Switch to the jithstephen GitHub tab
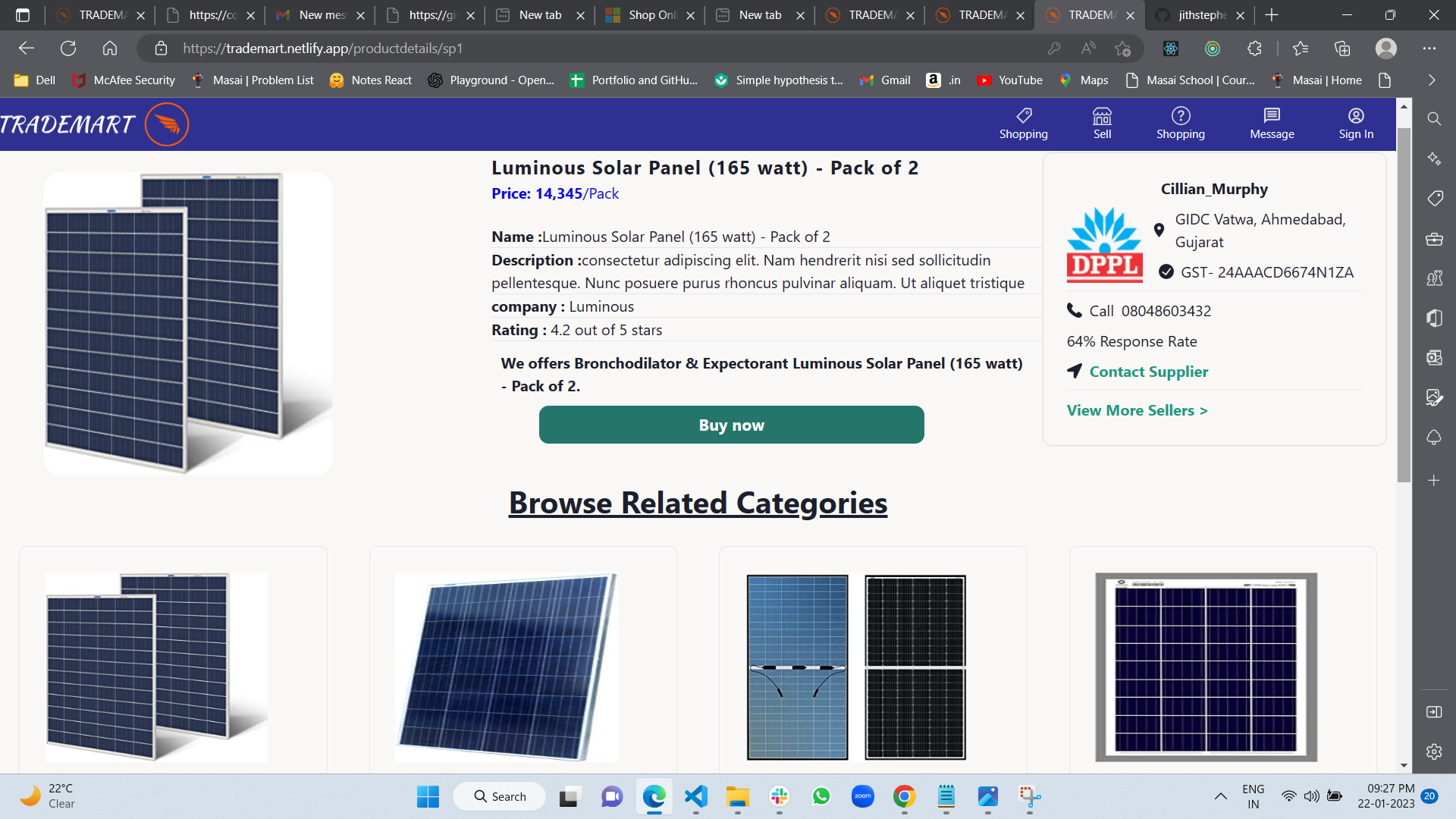1456x819 pixels. click(x=1200, y=15)
